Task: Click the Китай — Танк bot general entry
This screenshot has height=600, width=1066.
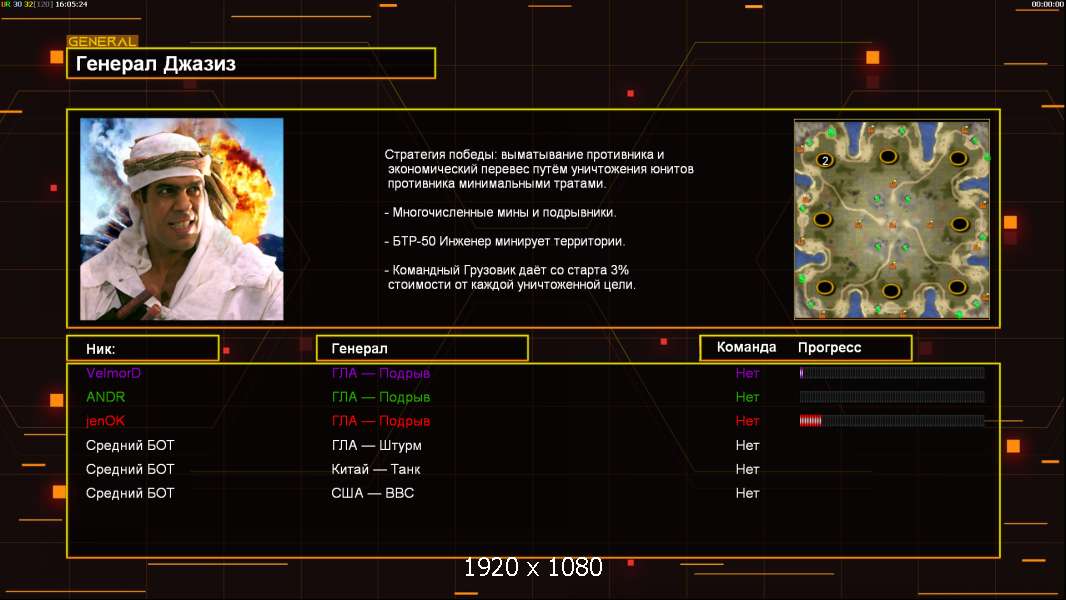Action: (x=376, y=469)
